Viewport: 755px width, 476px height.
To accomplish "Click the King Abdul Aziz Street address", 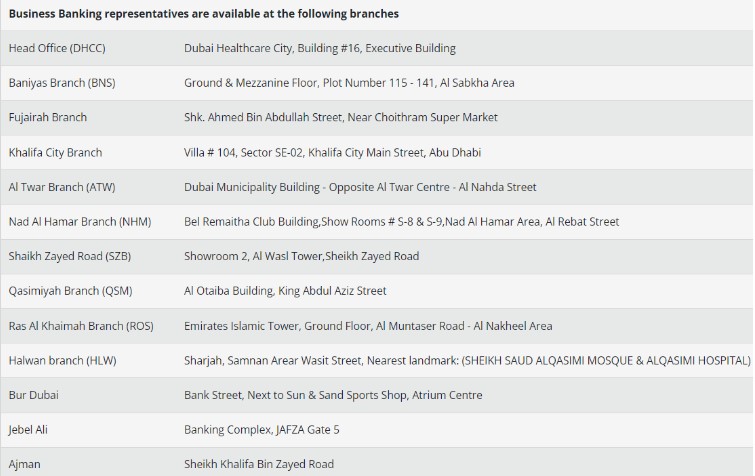I will click(x=285, y=291).
